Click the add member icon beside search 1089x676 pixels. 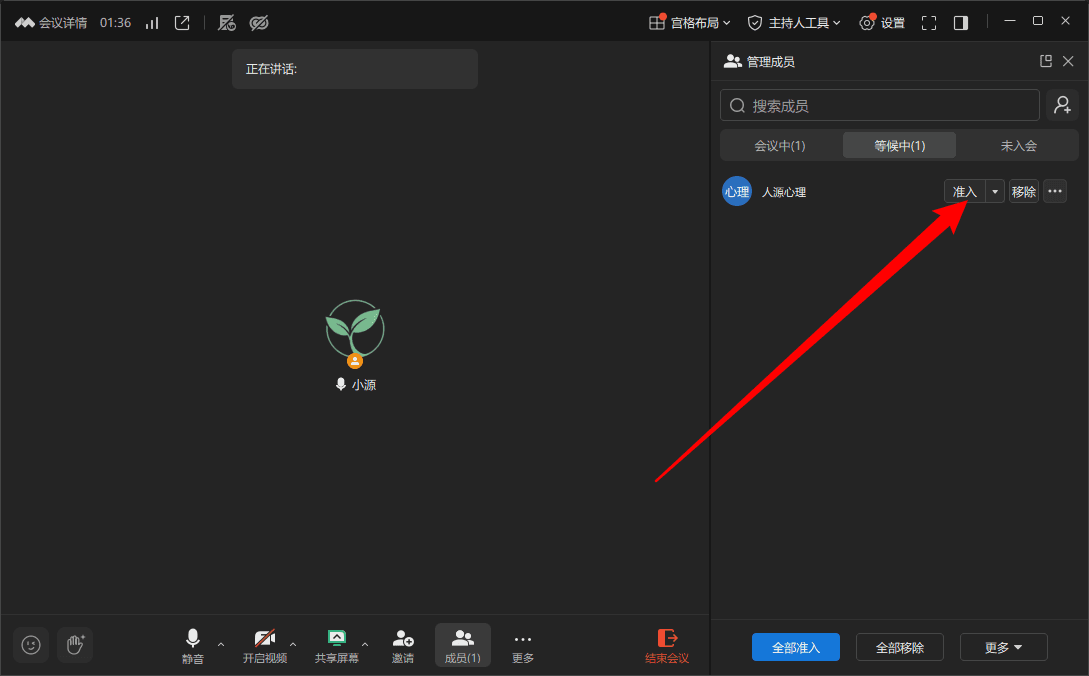tap(1062, 106)
